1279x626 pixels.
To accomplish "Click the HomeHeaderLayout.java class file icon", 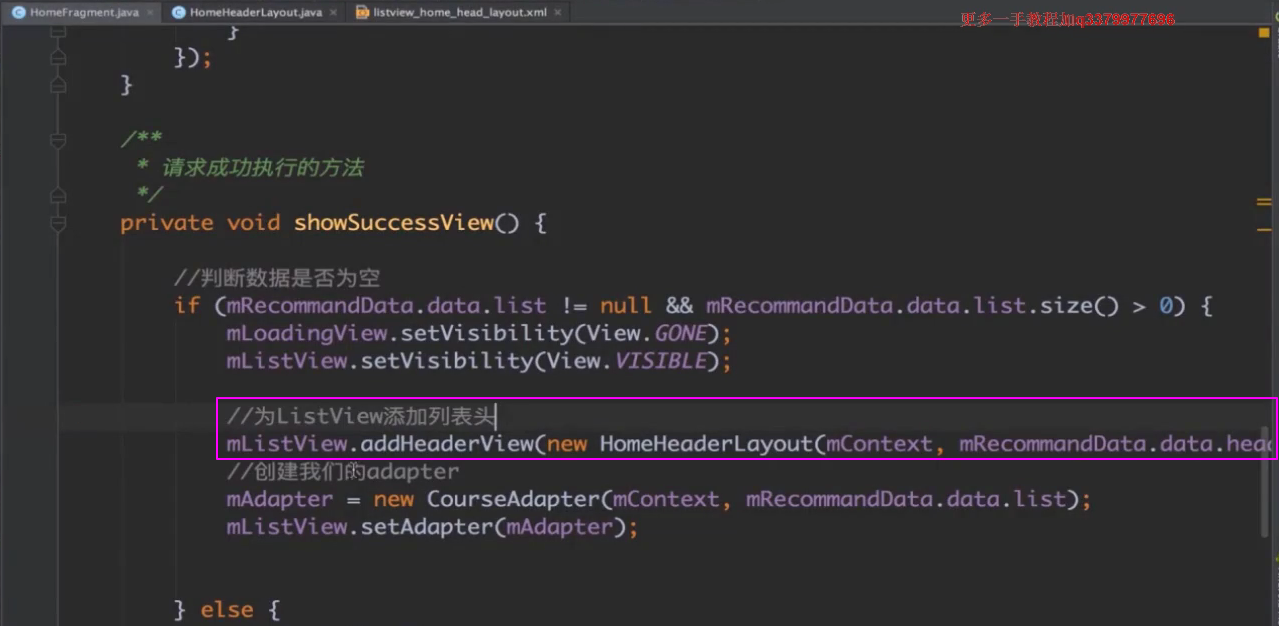I will coord(178,12).
